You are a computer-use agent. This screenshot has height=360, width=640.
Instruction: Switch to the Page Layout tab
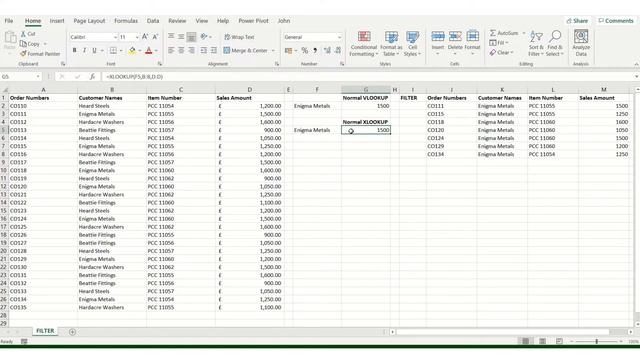click(89, 21)
